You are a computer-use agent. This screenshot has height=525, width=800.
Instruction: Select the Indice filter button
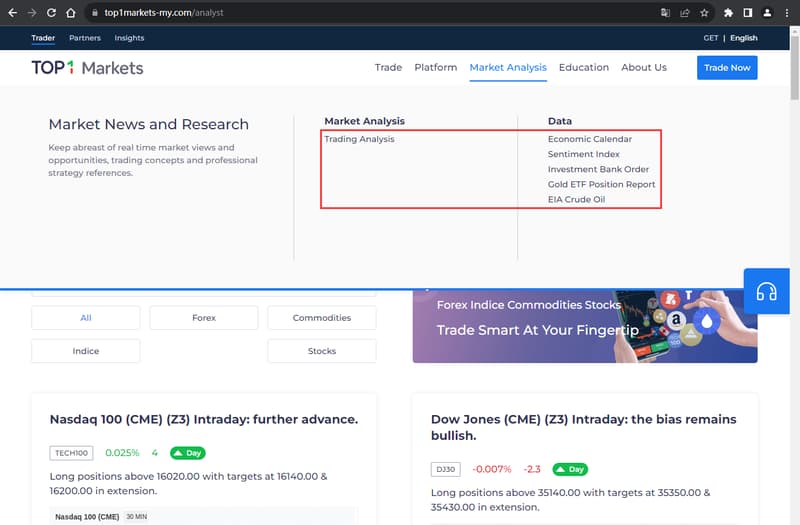point(86,351)
